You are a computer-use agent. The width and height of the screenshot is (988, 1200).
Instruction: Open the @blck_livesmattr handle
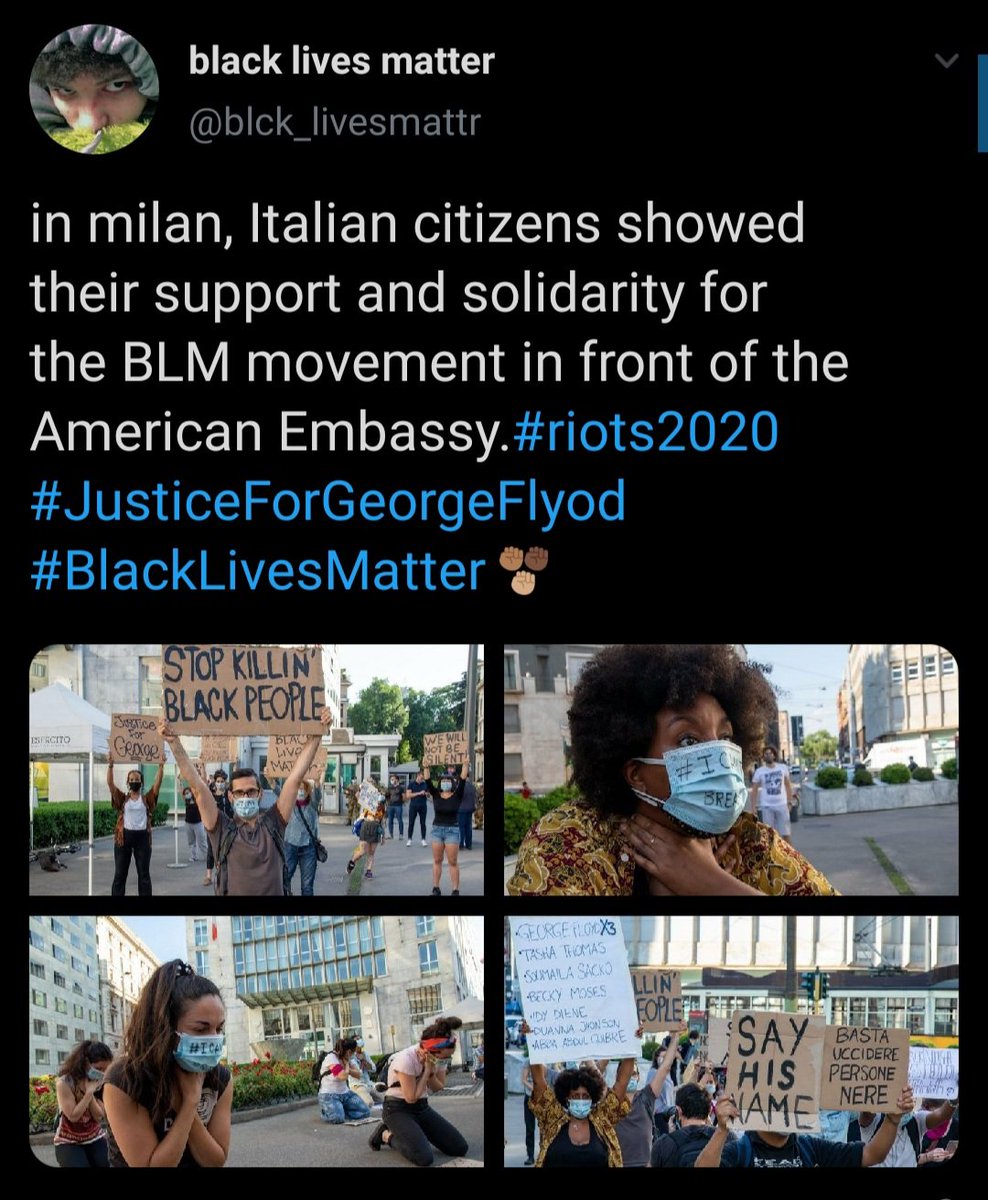335,124
